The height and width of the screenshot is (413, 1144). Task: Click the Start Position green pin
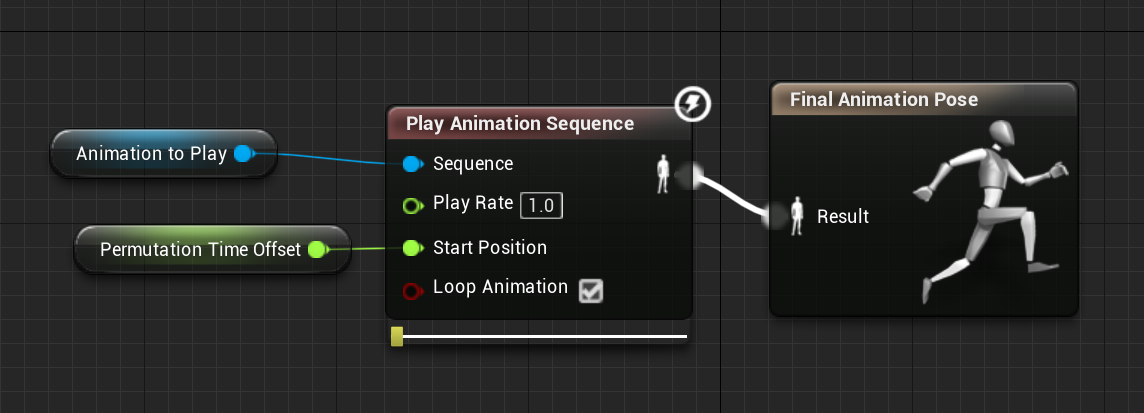[412, 248]
